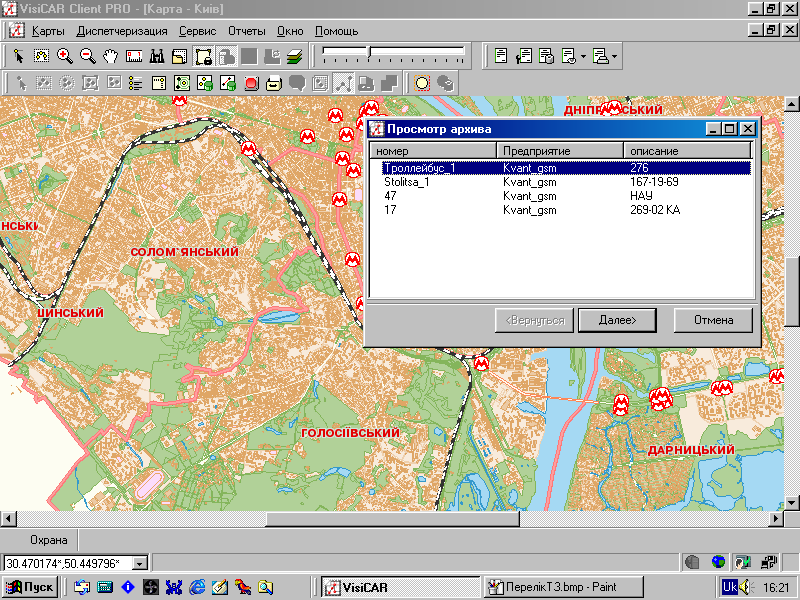
Task: Click the points with green database icon
Action: click(x=205, y=83)
